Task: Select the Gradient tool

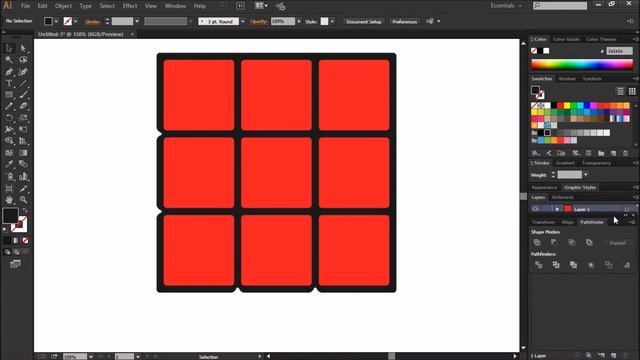Action: pos(23,153)
